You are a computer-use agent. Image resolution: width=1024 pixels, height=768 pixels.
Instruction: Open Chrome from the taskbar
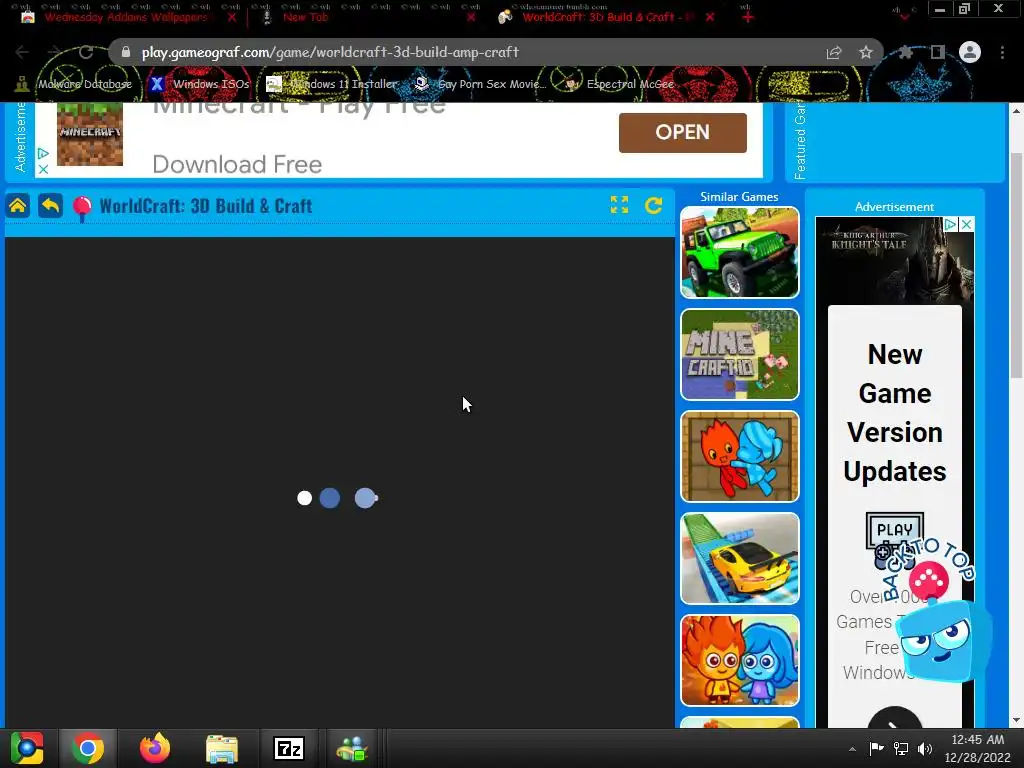pos(88,748)
